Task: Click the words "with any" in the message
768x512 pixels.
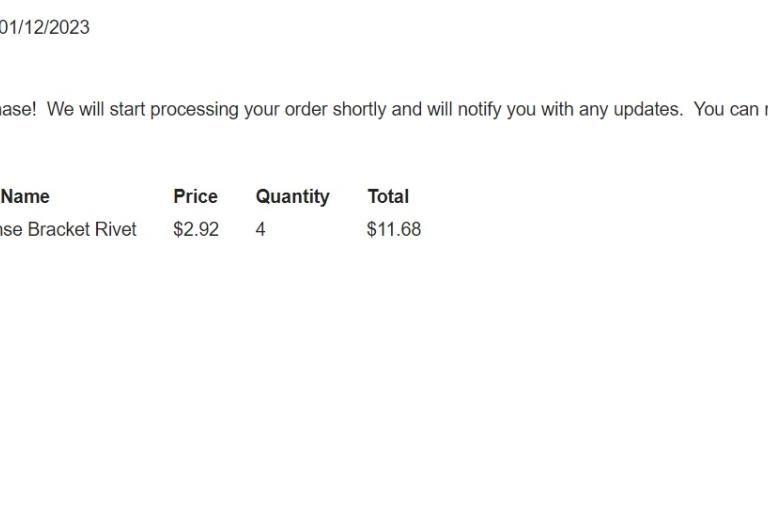Action: (575, 110)
